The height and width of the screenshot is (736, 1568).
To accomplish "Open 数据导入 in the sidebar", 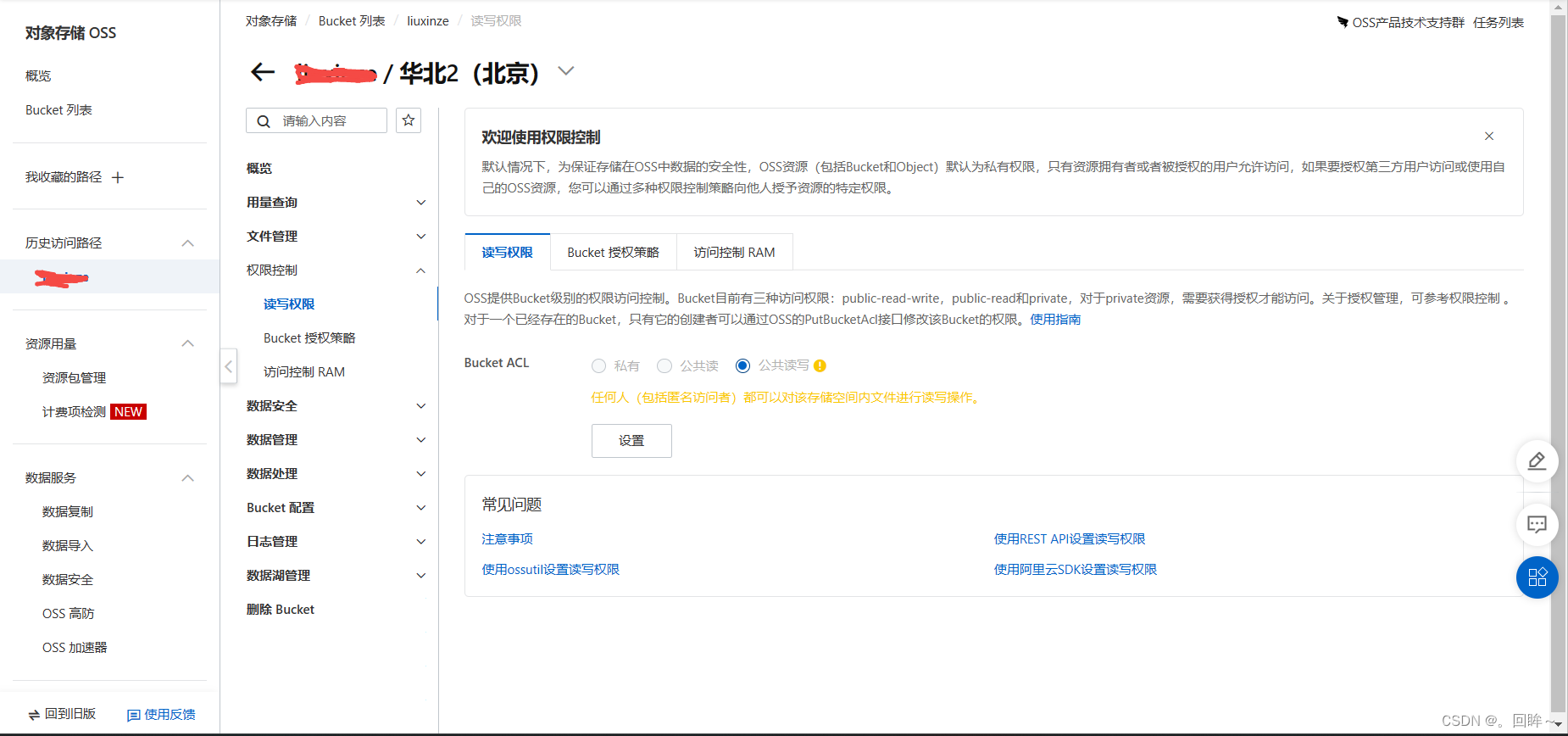I will pyautogui.click(x=68, y=546).
